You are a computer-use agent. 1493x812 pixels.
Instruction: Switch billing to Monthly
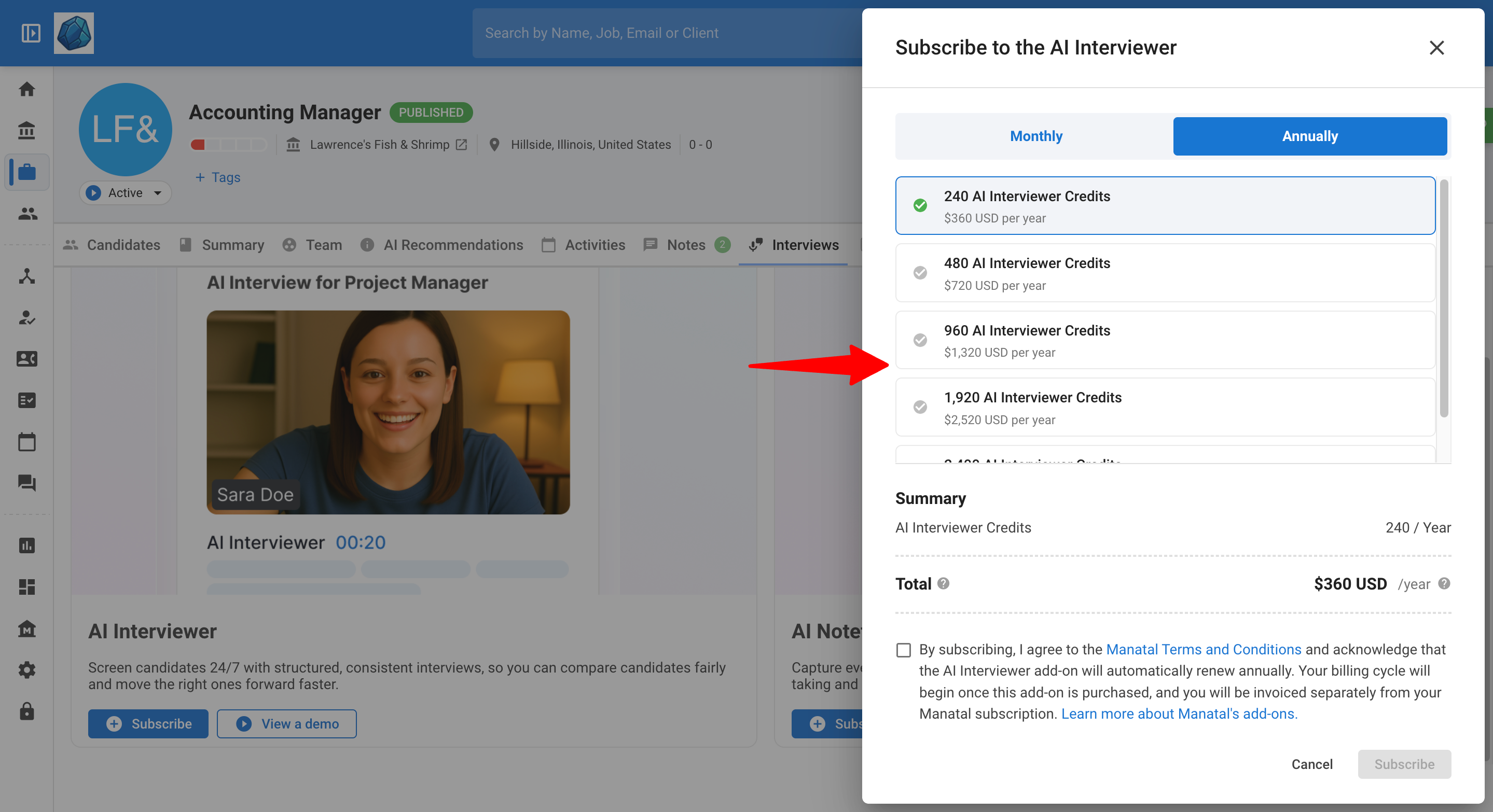(x=1036, y=136)
